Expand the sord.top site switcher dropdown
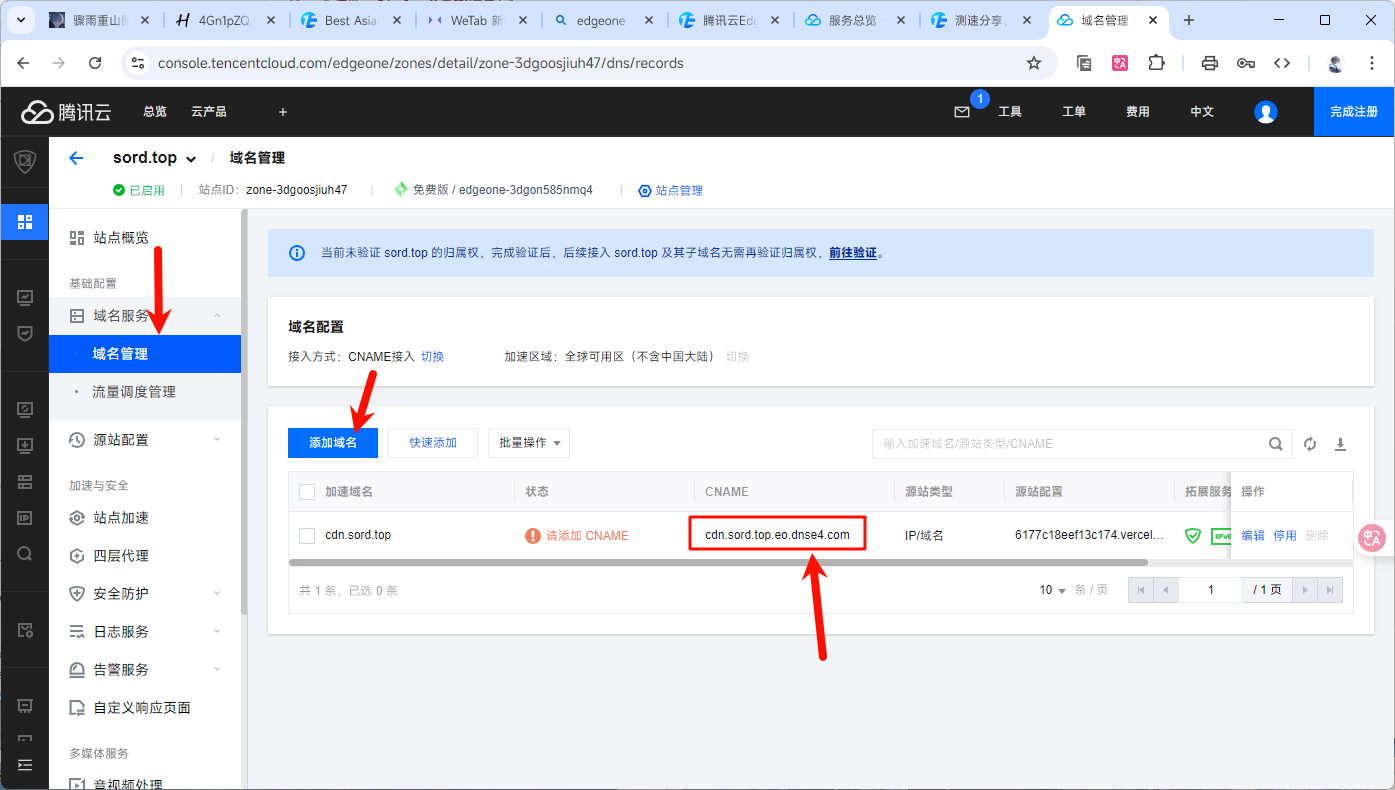Image resolution: width=1395 pixels, height=790 pixels. click(190, 159)
